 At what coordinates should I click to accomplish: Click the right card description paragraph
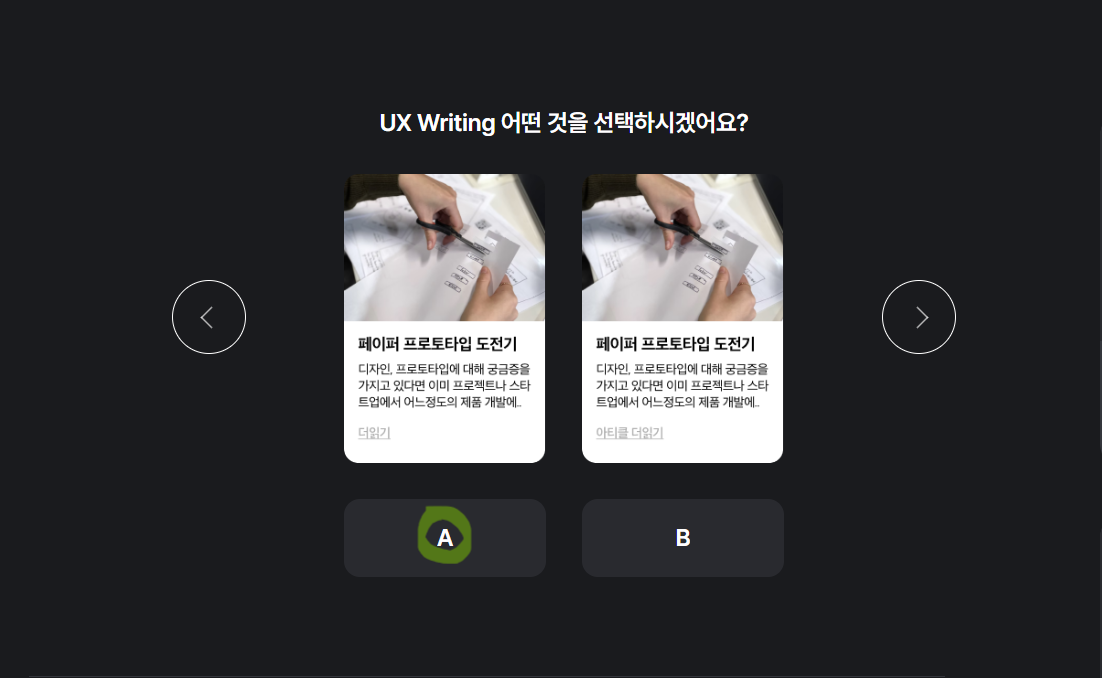click(682, 385)
